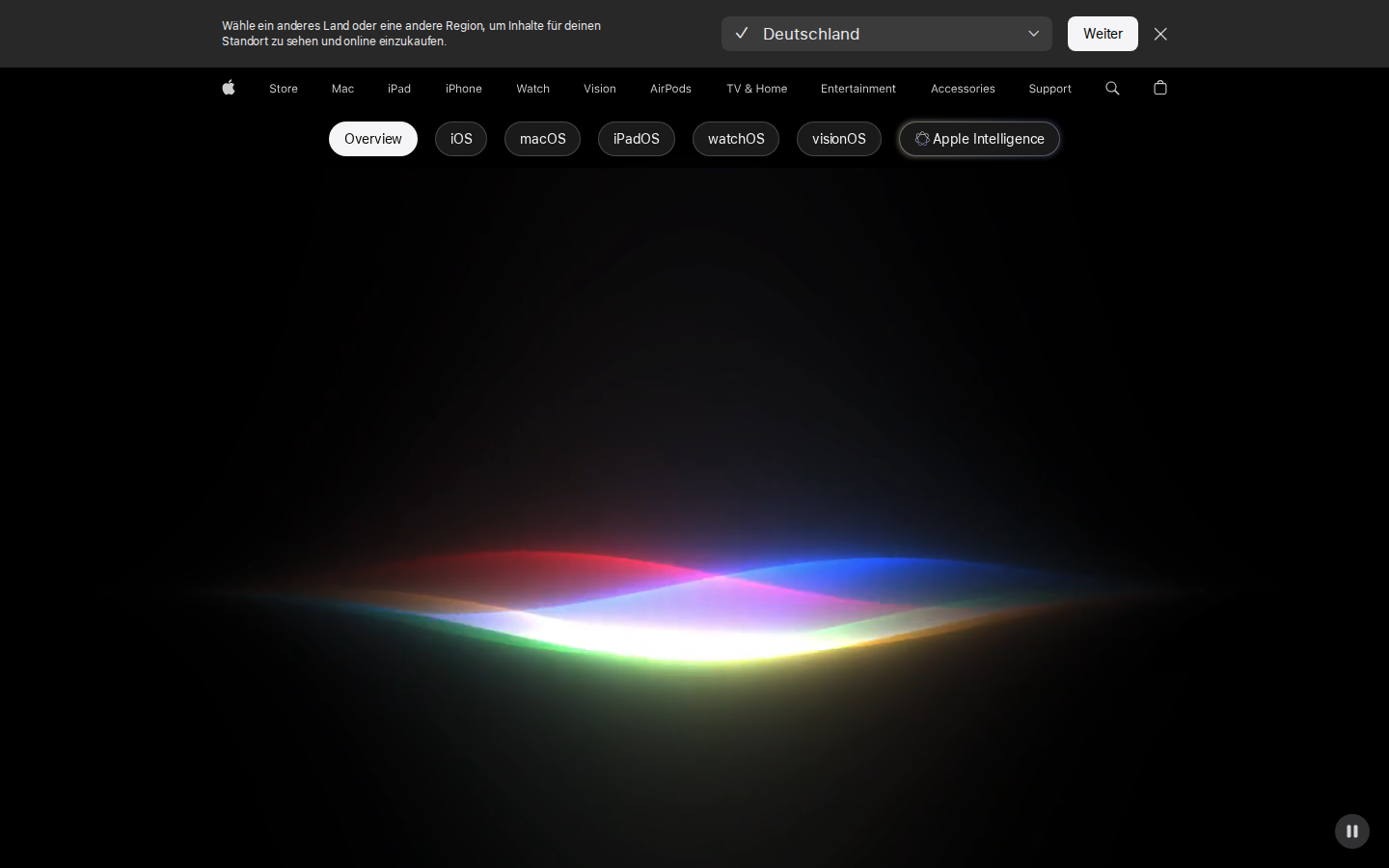The height and width of the screenshot is (868, 1389).
Task: Click the Apple logo icon
Action: [229, 88]
